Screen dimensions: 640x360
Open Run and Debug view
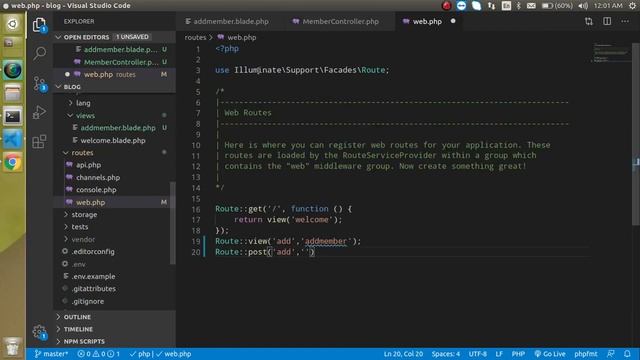[x=39, y=112]
